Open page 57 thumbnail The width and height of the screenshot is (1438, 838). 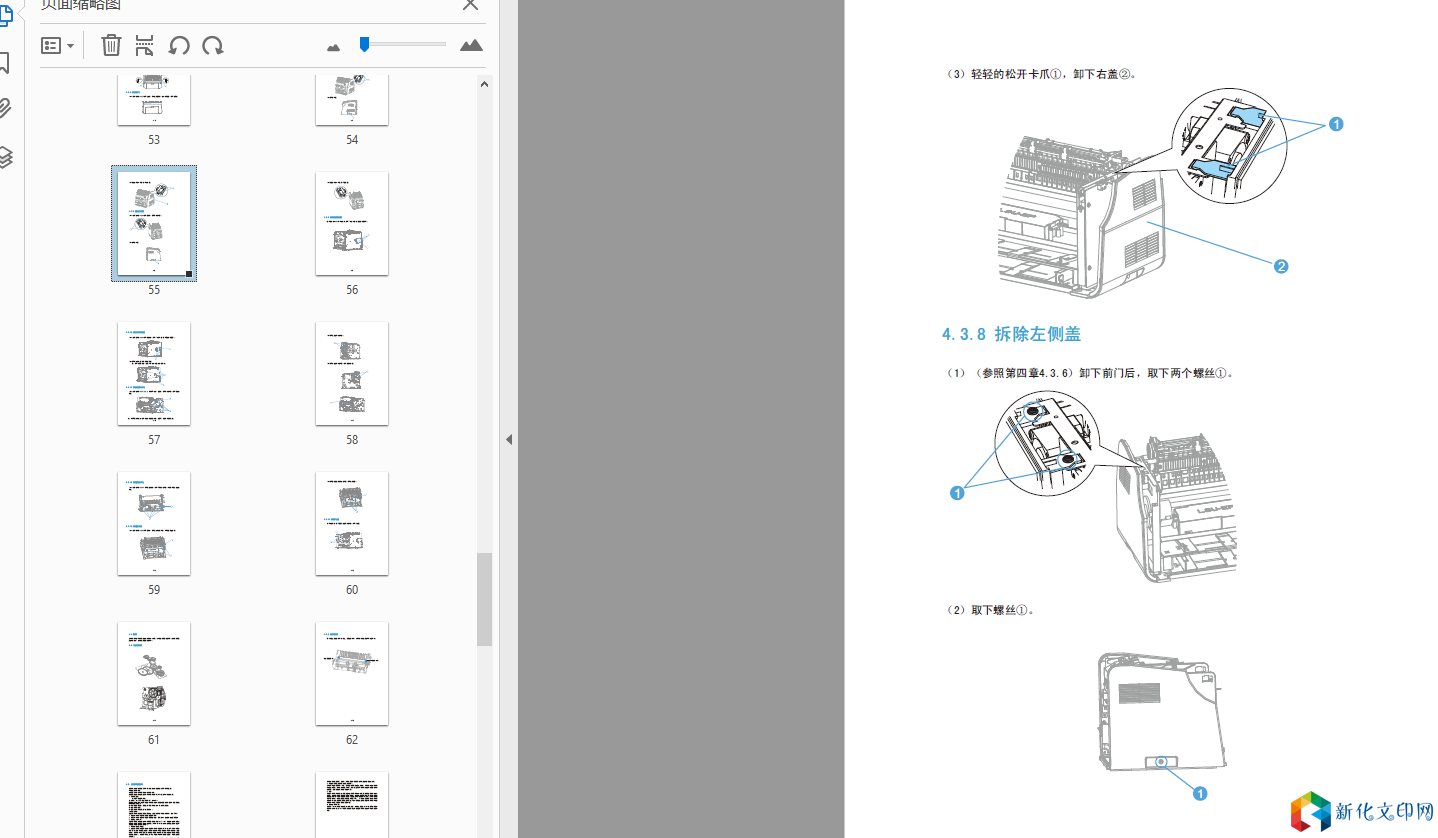click(x=154, y=373)
